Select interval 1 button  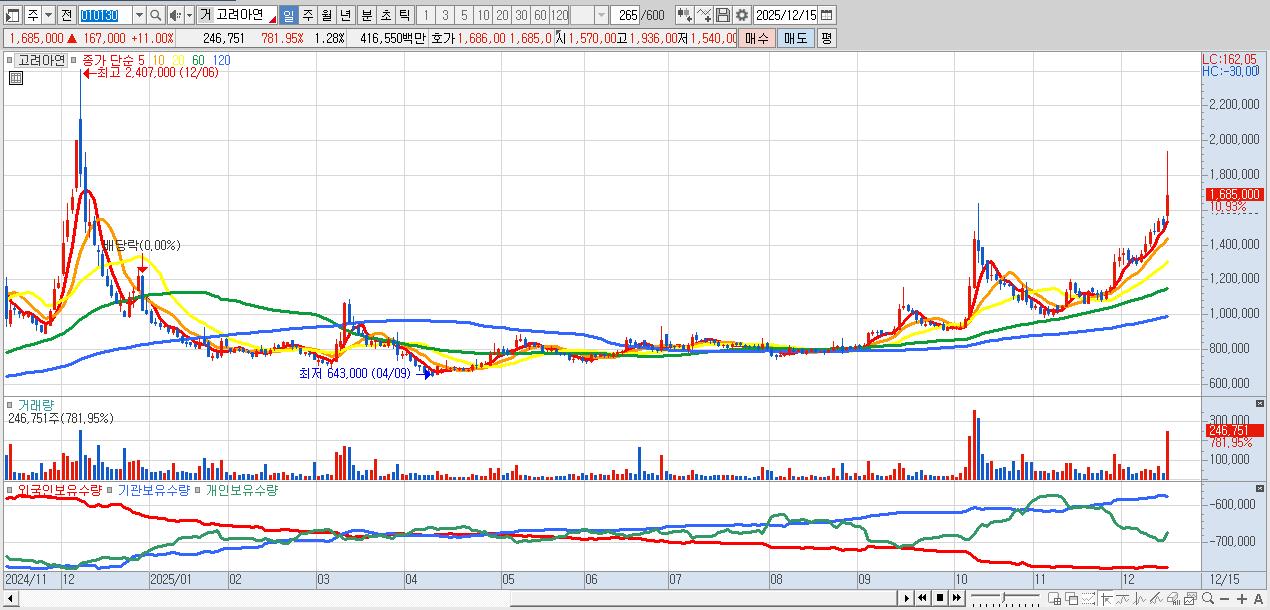click(x=425, y=15)
